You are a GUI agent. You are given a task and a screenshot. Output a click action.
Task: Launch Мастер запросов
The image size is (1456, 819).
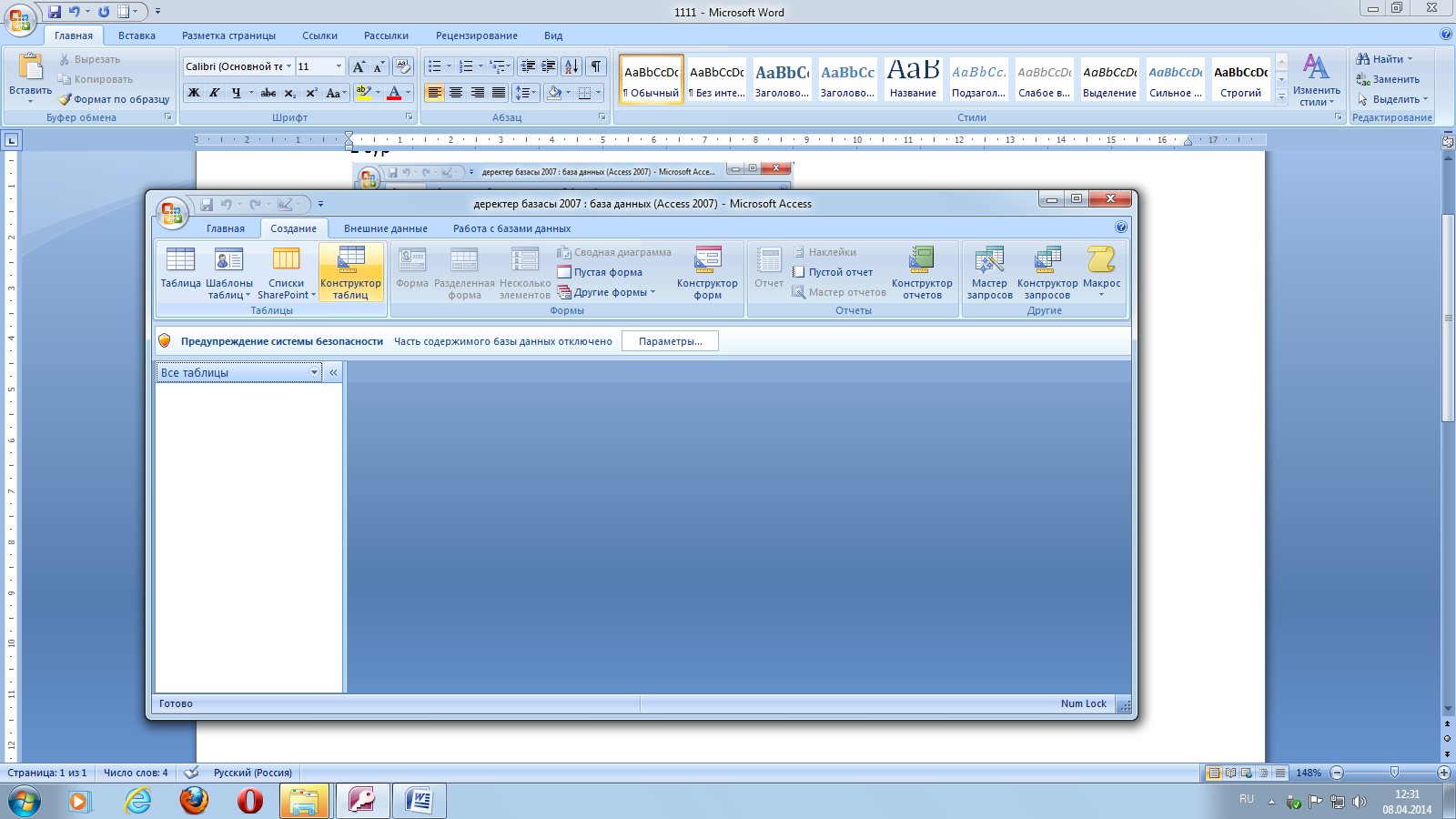click(x=989, y=272)
